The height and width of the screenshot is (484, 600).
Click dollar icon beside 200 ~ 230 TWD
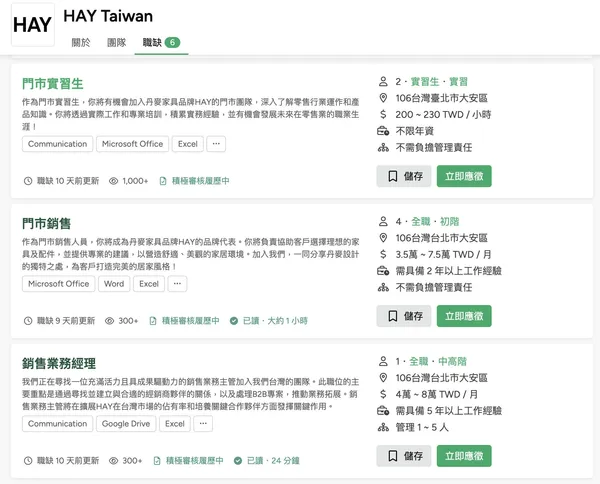click(x=383, y=114)
